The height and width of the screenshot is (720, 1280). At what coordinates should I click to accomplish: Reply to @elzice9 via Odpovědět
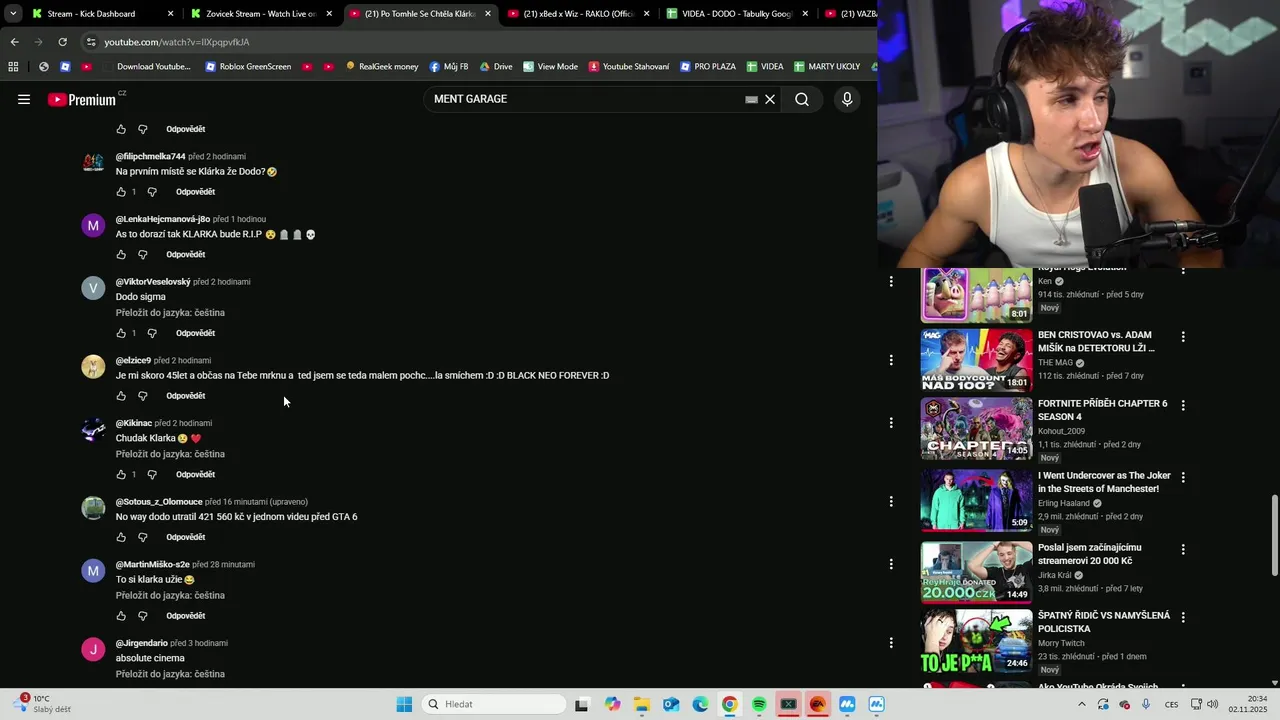click(x=185, y=396)
